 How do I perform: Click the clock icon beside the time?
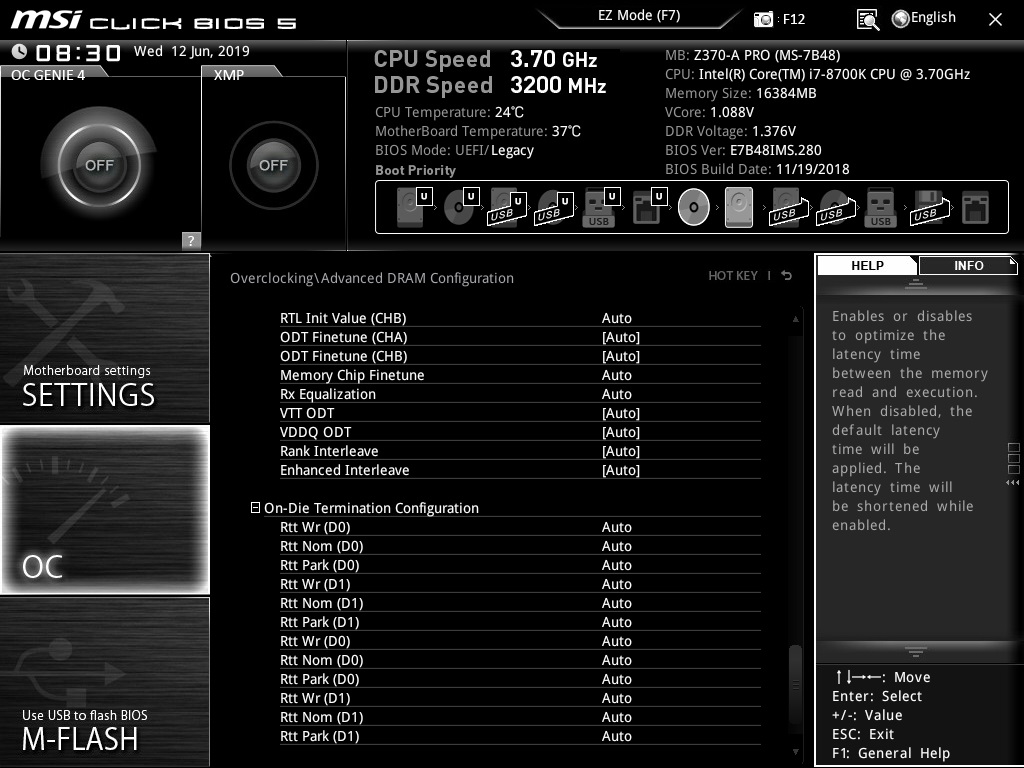point(20,52)
